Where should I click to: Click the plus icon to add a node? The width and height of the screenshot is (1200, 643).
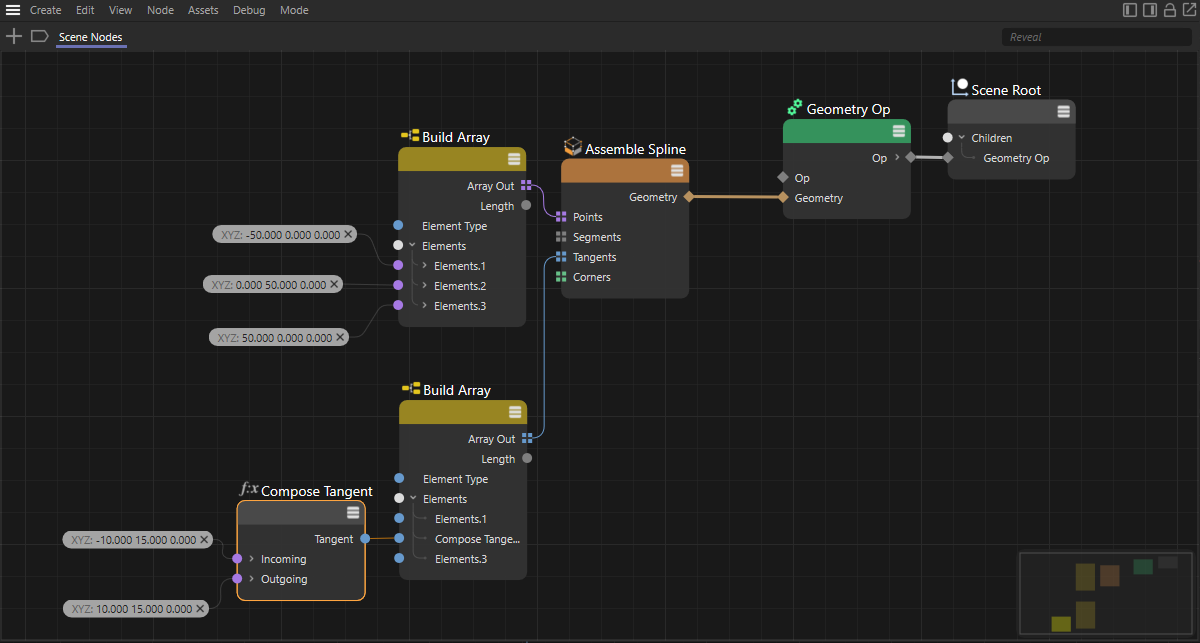pyautogui.click(x=14, y=36)
